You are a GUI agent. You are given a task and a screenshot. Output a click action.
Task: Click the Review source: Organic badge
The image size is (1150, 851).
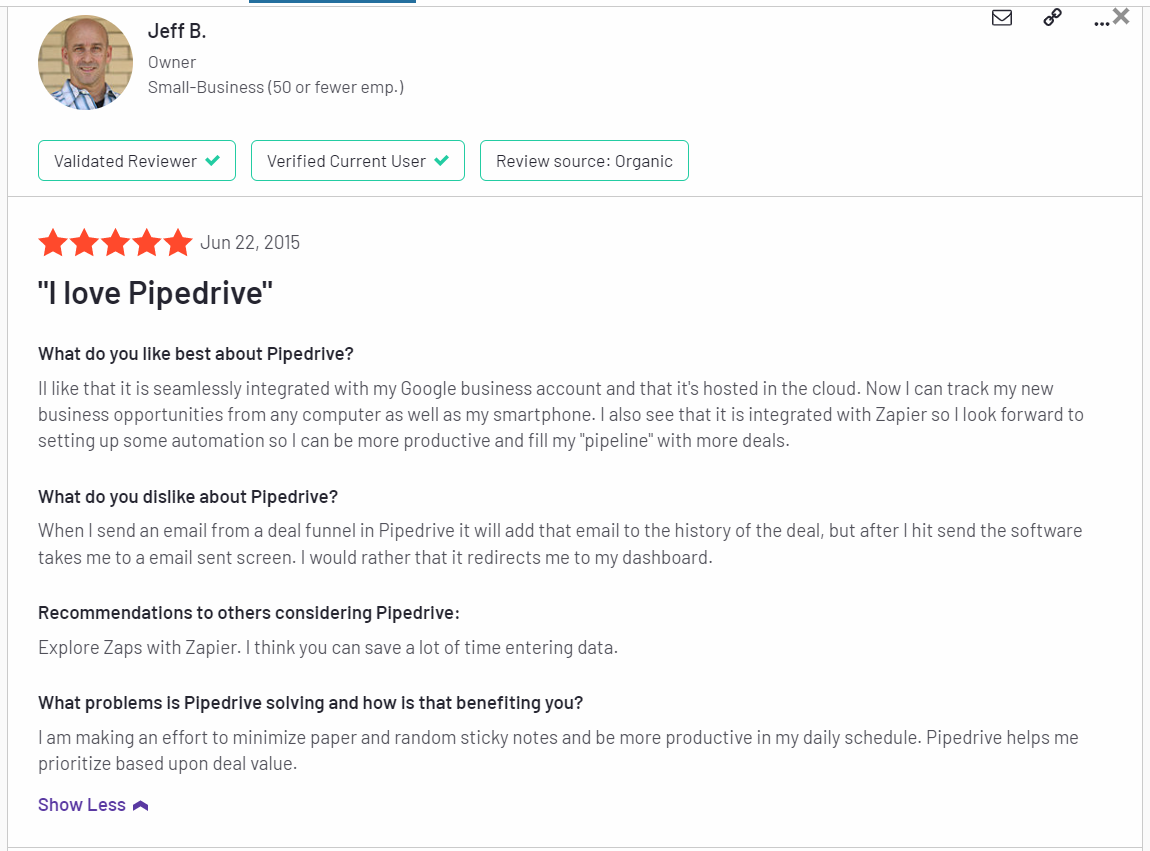click(584, 161)
